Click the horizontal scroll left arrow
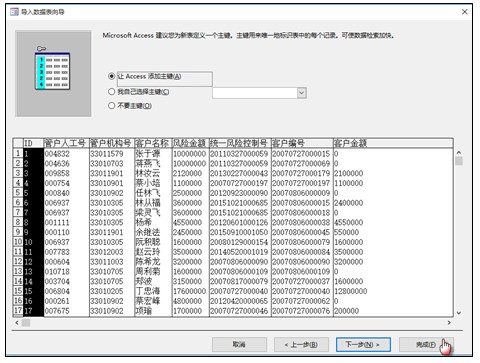This screenshot has height=363, width=480. click(x=17, y=323)
